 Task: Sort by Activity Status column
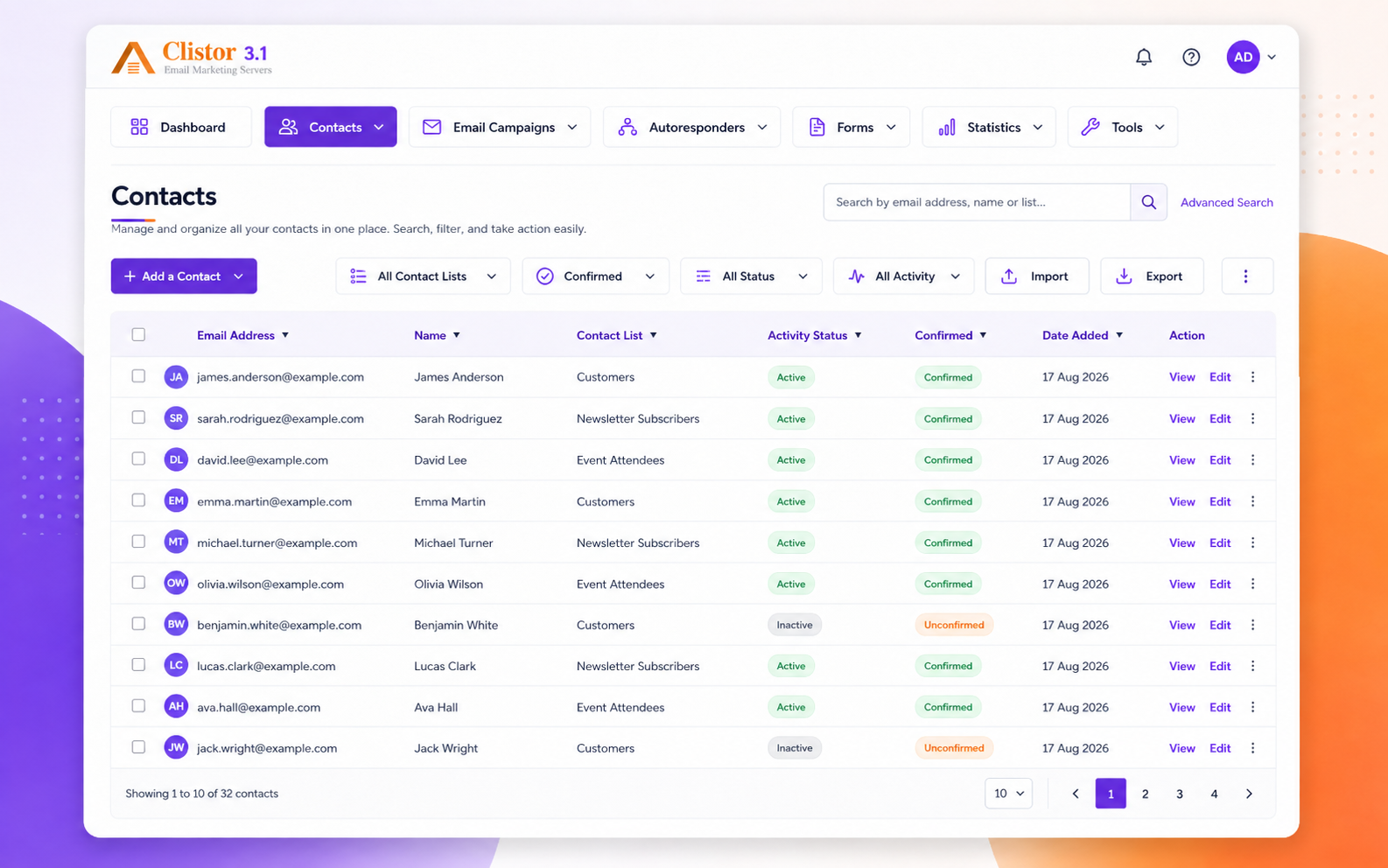coord(815,335)
